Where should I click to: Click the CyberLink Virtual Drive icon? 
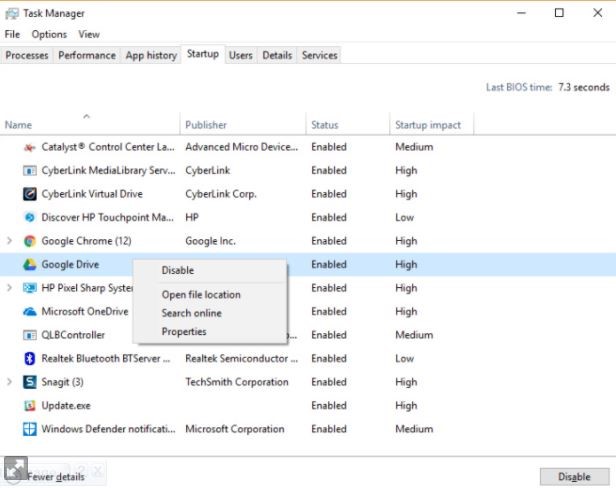point(29,194)
